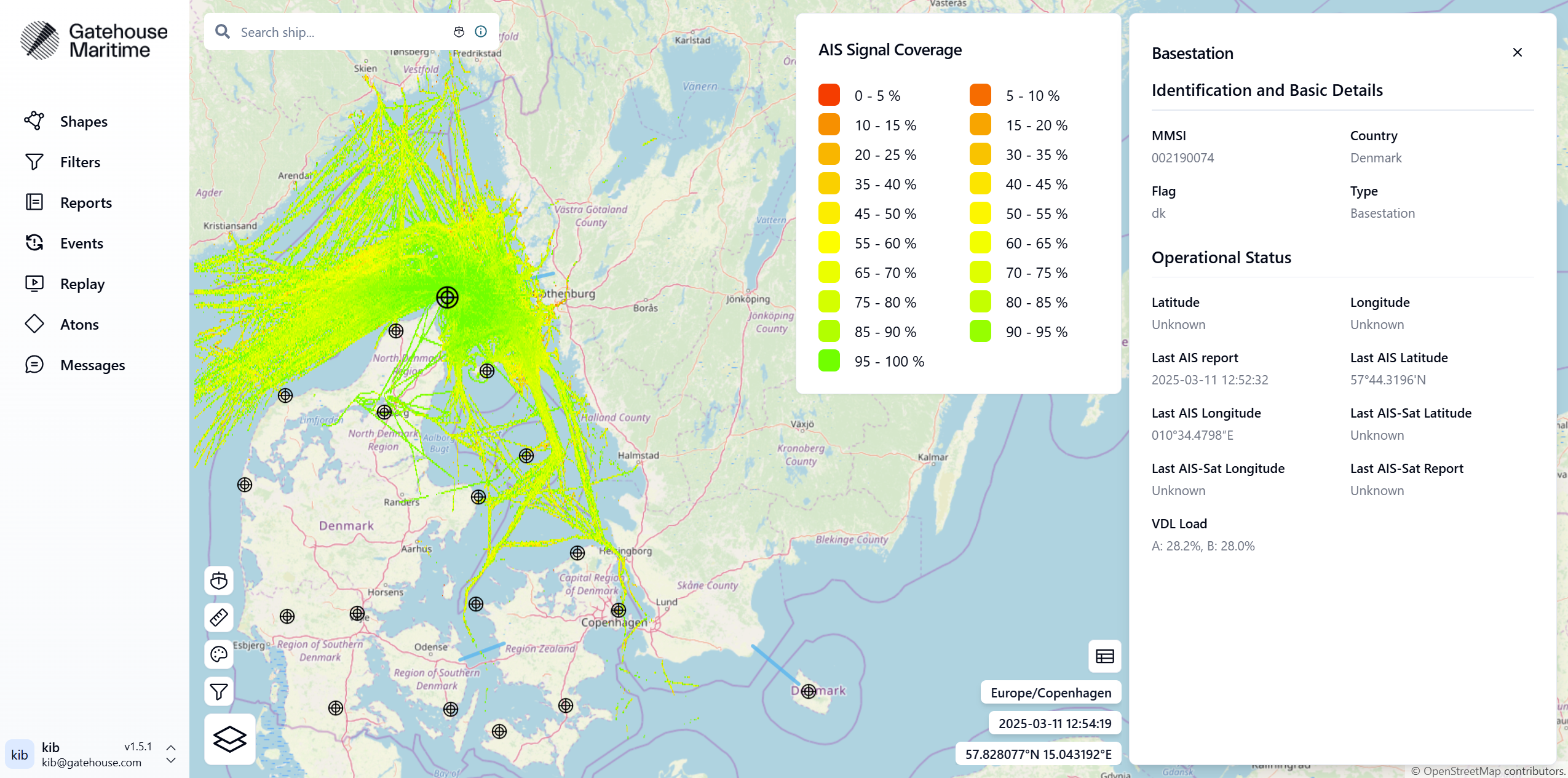The height and width of the screenshot is (778, 1568).
Task: Open the map layers selector
Action: (x=230, y=739)
